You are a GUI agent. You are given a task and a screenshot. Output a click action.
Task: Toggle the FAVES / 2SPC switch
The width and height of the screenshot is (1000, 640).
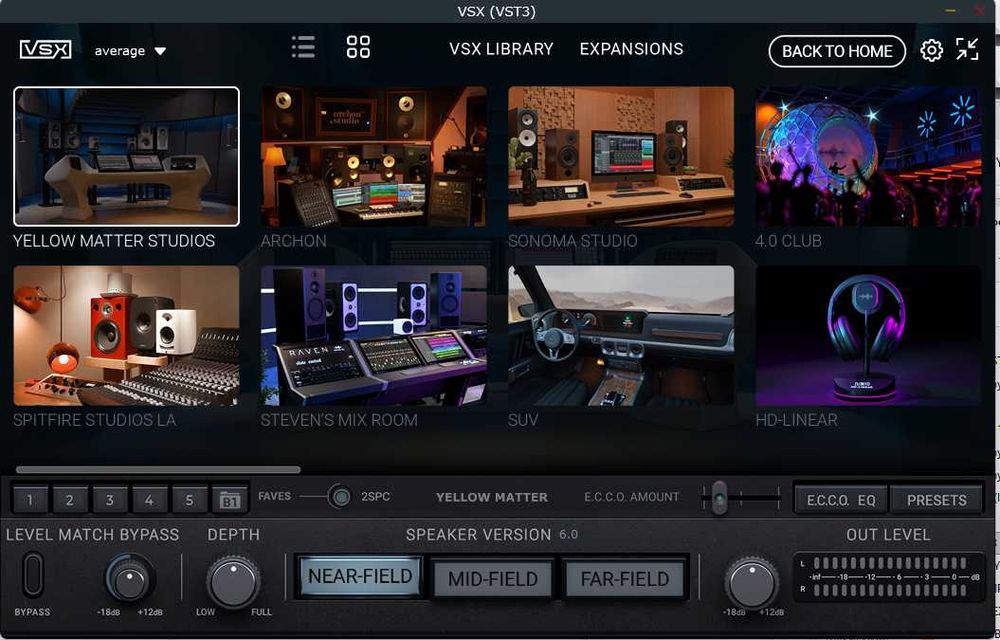click(x=340, y=497)
